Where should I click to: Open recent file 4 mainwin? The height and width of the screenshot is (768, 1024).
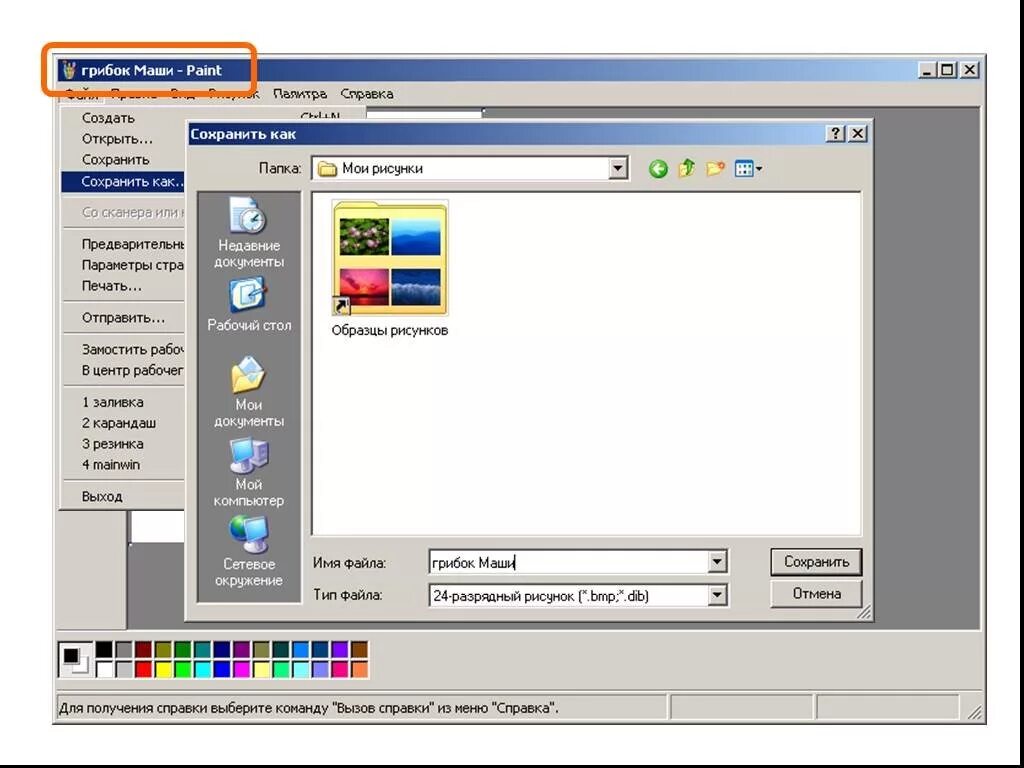[110, 465]
